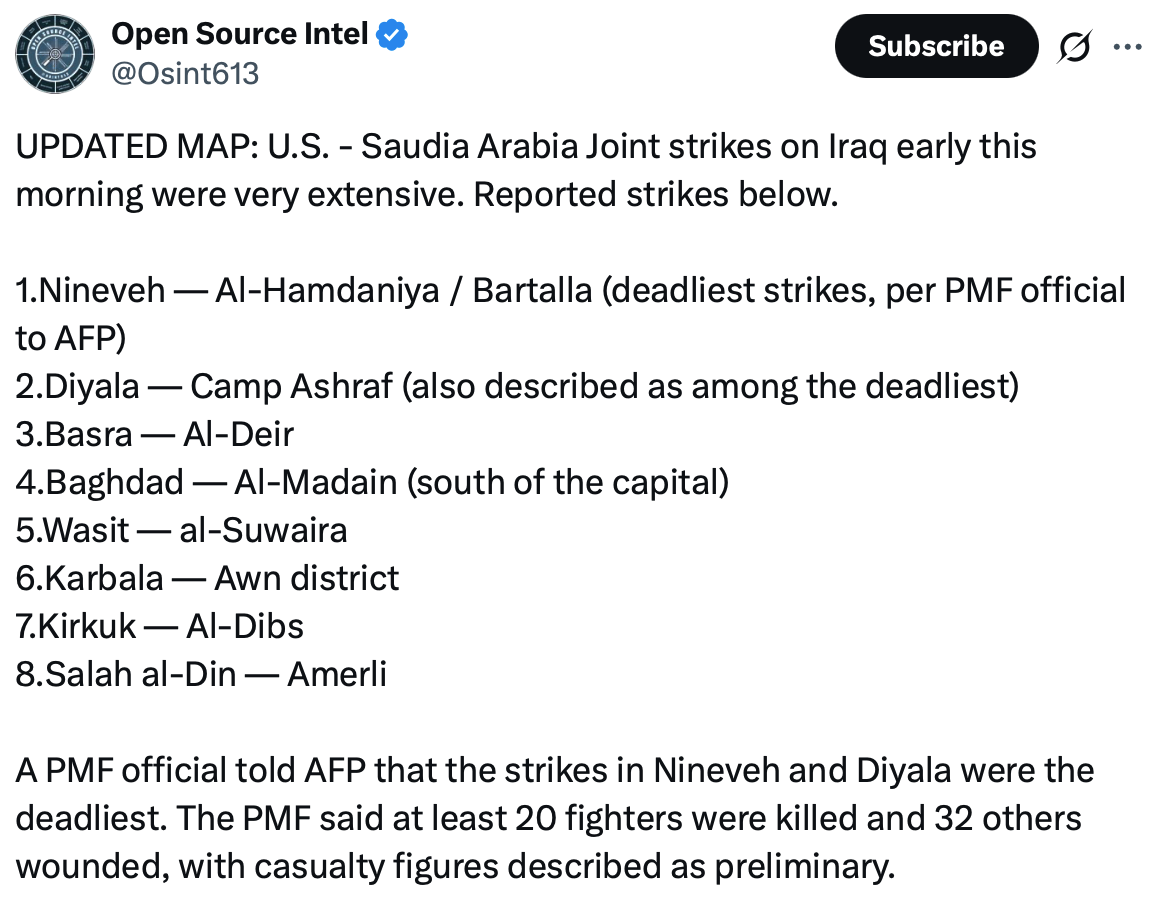Click the Karbala Awn district entry

(208, 579)
